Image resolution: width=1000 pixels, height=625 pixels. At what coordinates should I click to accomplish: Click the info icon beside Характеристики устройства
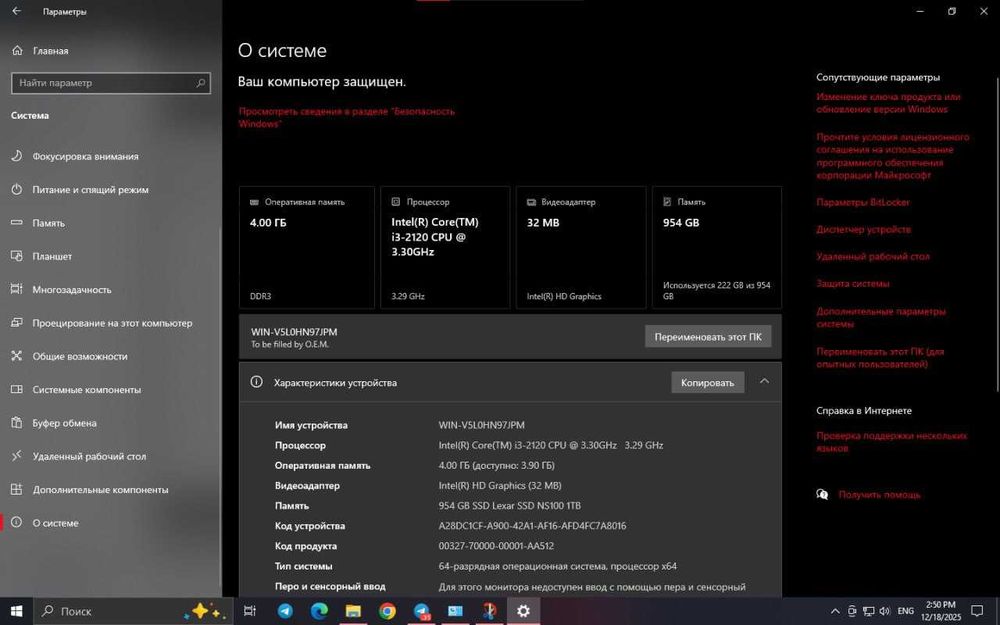(x=256, y=382)
